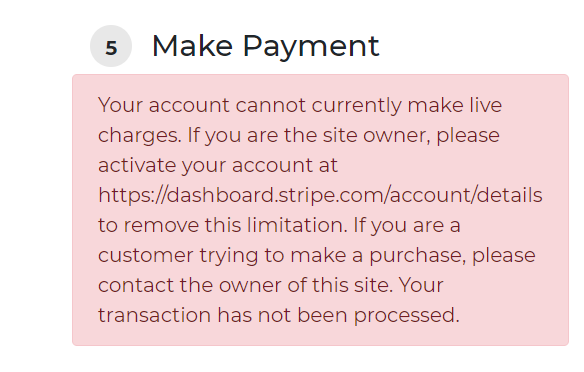Click the word 'please' after 'site owner,'

click(x=468, y=136)
